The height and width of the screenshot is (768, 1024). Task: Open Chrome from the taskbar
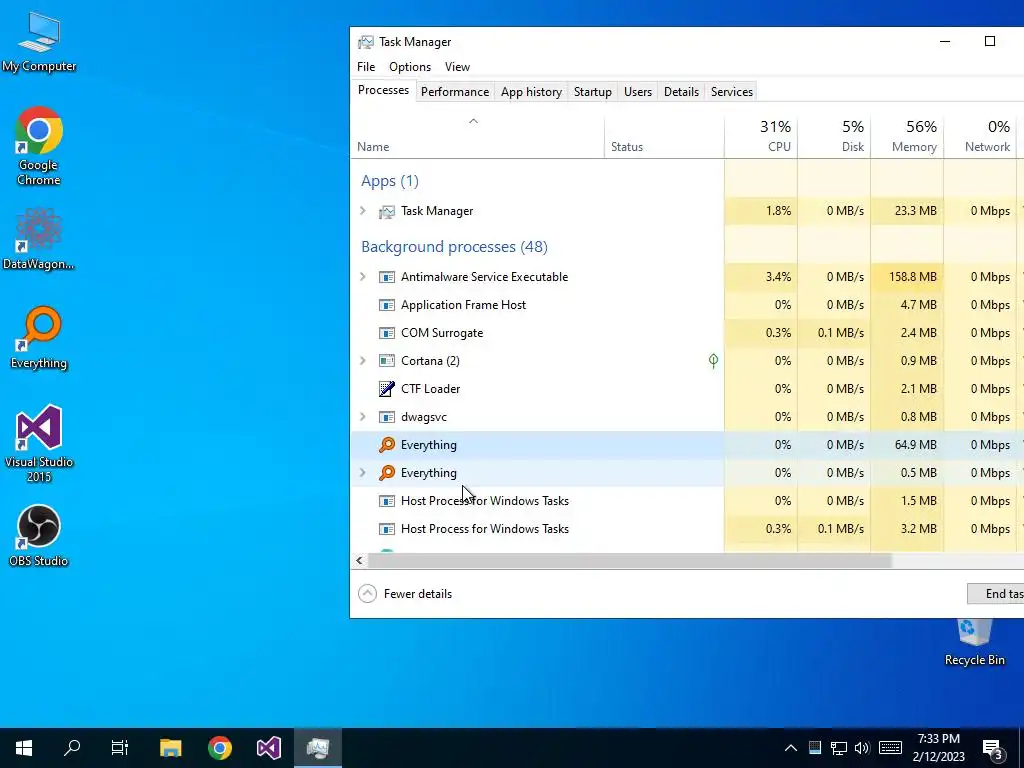(220, 748)
